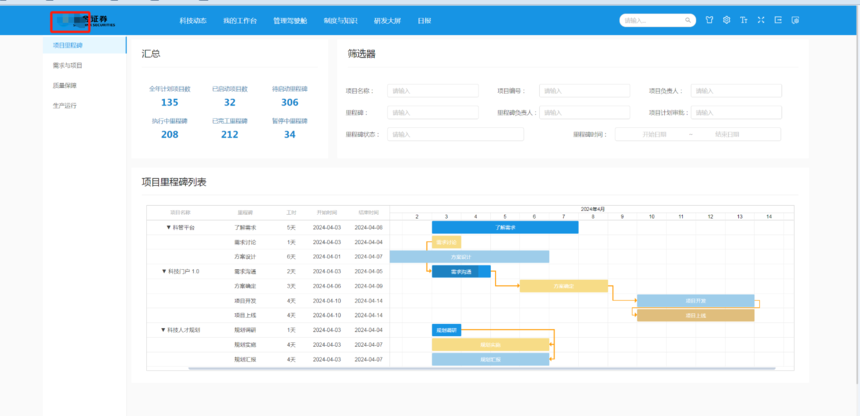Image resolution: width=860 pixels, height=416 pixels.
Task: Click the search magnifier icon in header
Action: click(688, 20)
